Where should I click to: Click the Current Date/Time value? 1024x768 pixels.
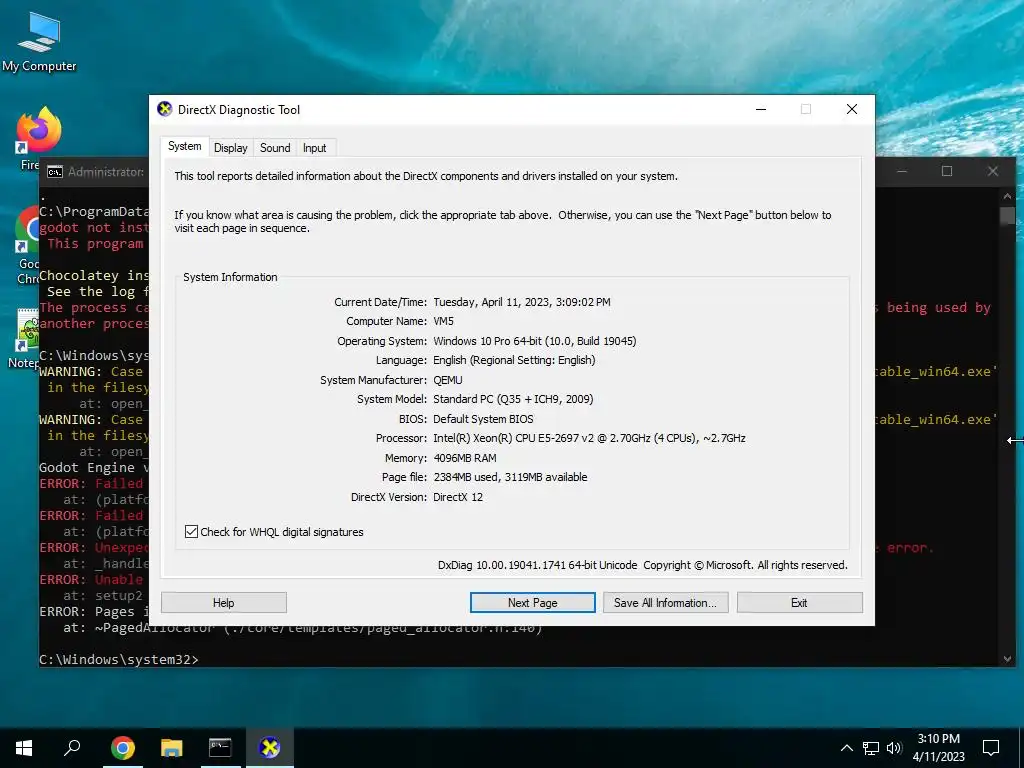522,302
